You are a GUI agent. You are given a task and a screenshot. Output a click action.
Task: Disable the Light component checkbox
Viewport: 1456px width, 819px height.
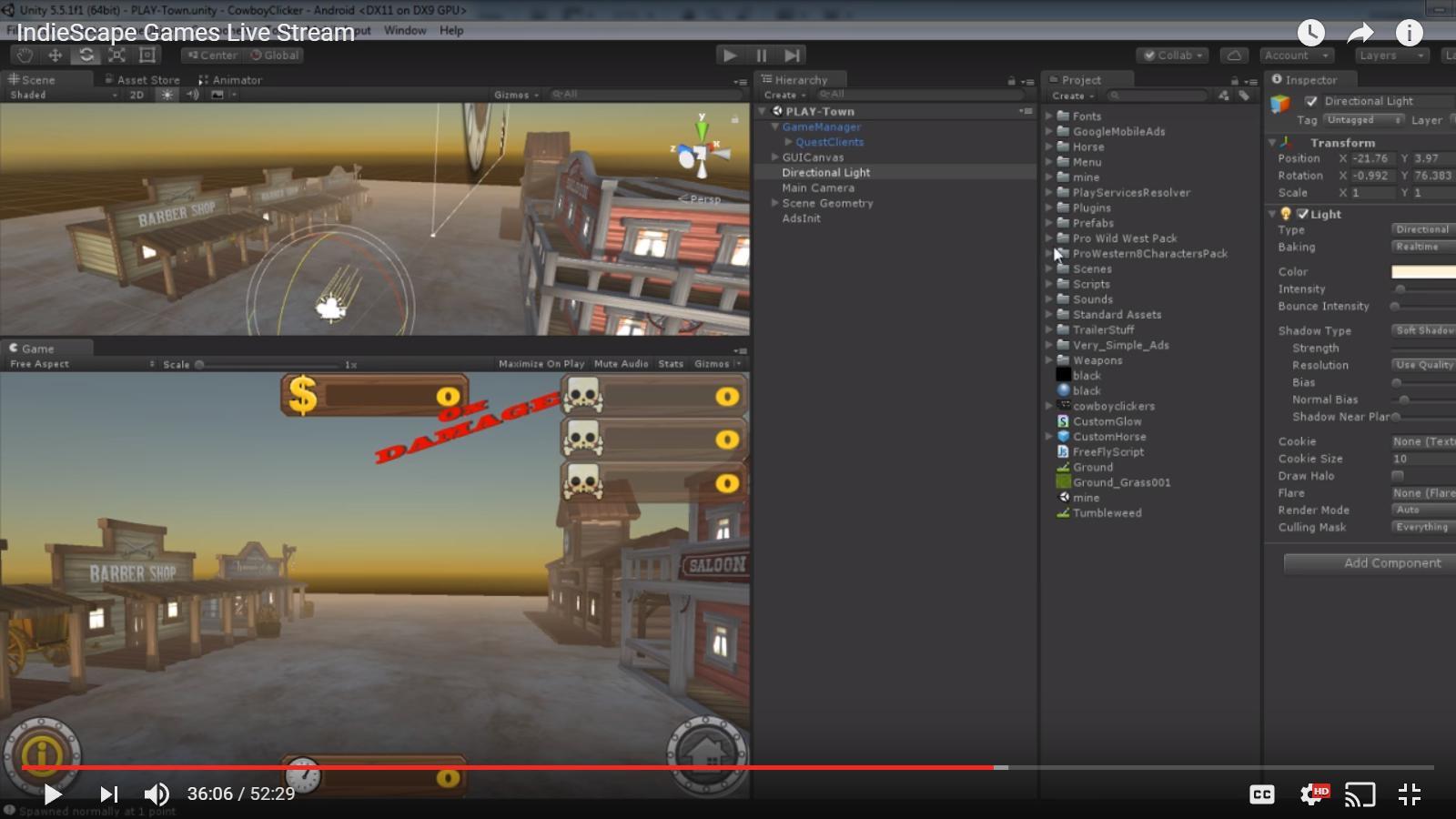click(x=1302, y=214)
